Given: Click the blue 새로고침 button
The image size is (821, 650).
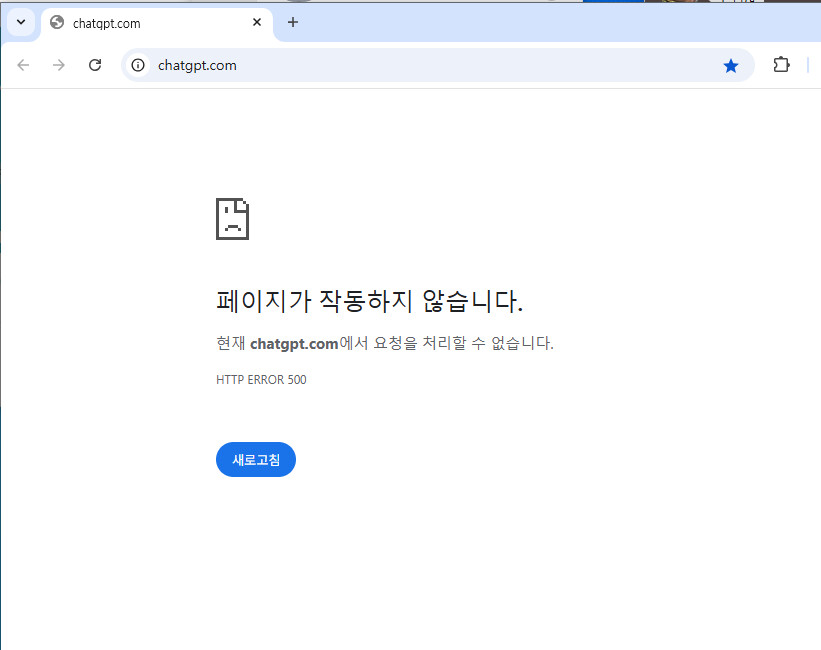Looking at the screenshot, I should click(x=256, y=459).
